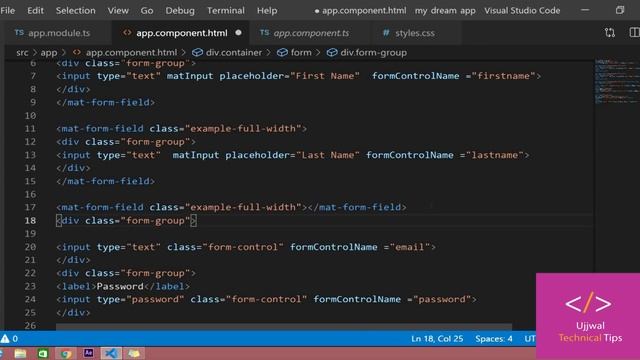This screenshot has width=640, height=360.
Task: Open Google Chrome from the taskbar
Action: (65, 353)
